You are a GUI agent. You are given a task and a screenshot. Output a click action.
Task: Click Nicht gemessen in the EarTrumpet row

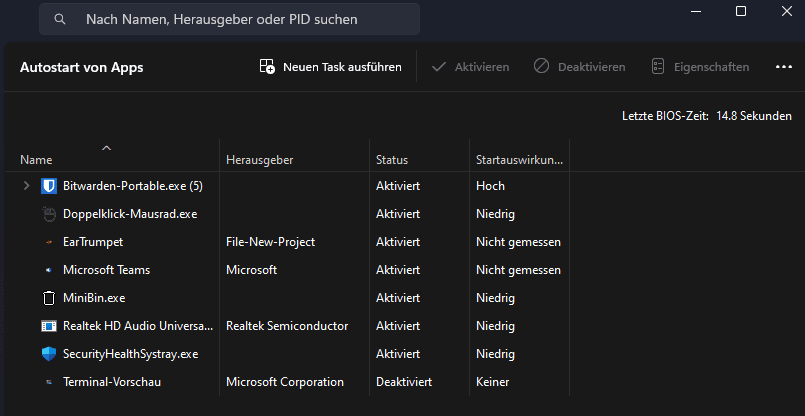tap(518, 242)
